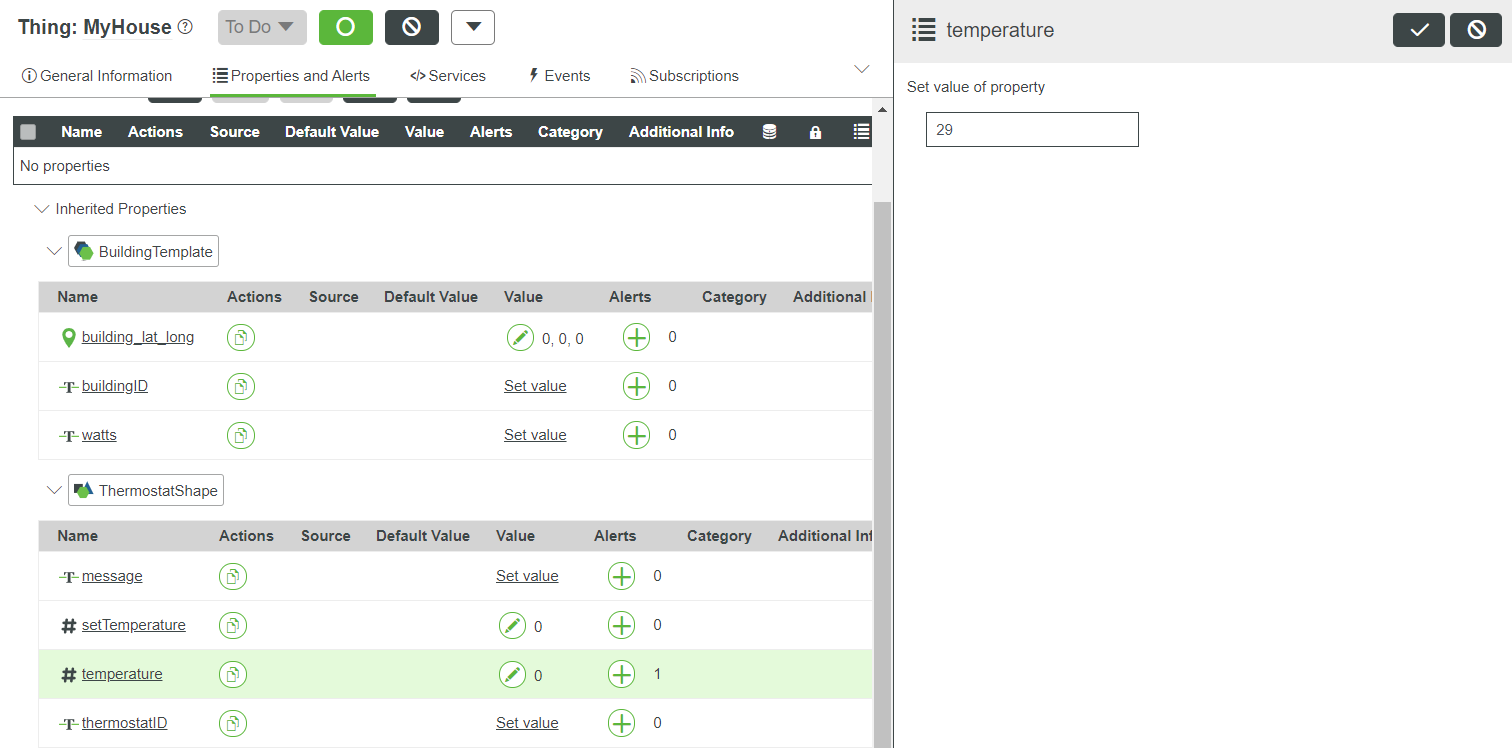Collapse the Inherited Properties section

pyautogui.click(x=41, y=209)
